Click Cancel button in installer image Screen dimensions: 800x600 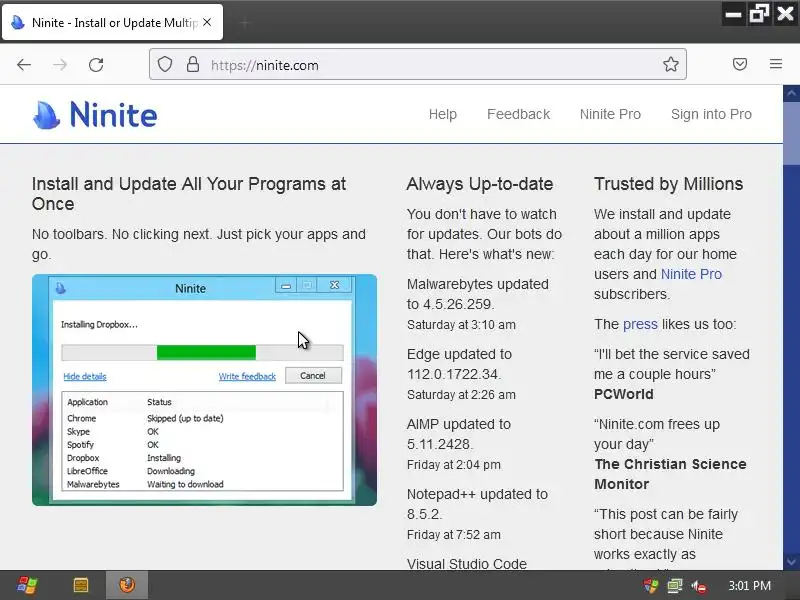[x=313, y=376]
